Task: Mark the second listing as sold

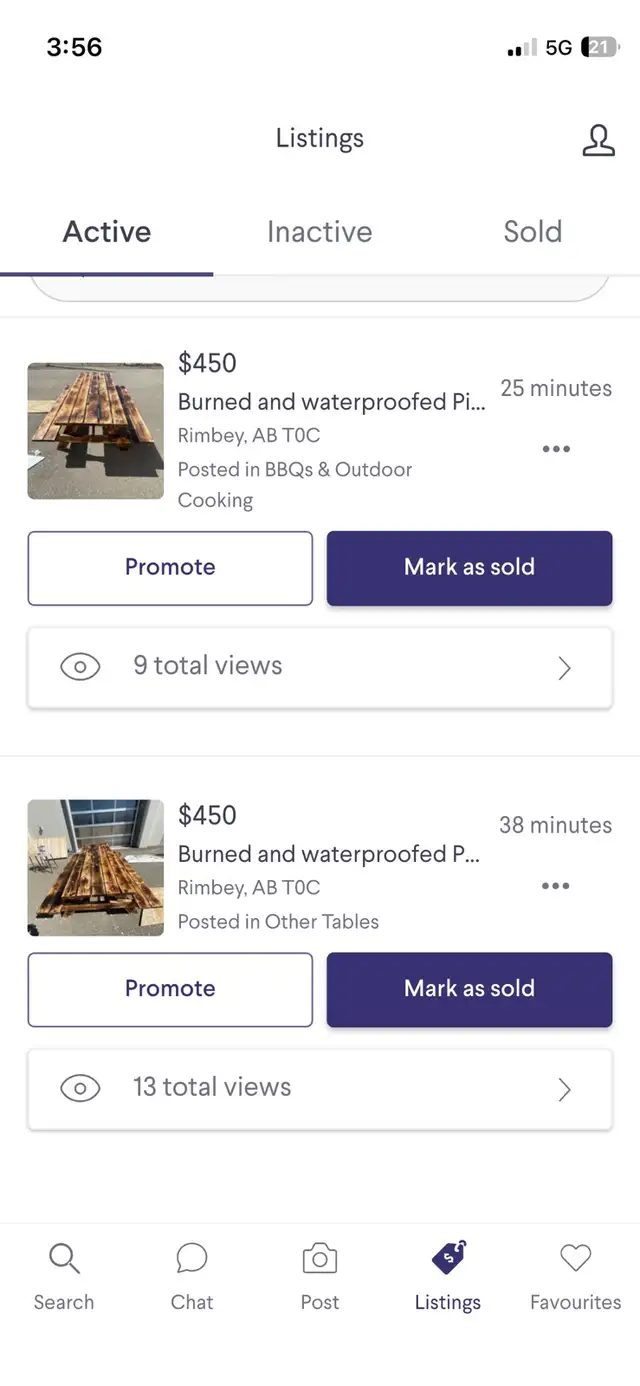Action: pos(469,989)
